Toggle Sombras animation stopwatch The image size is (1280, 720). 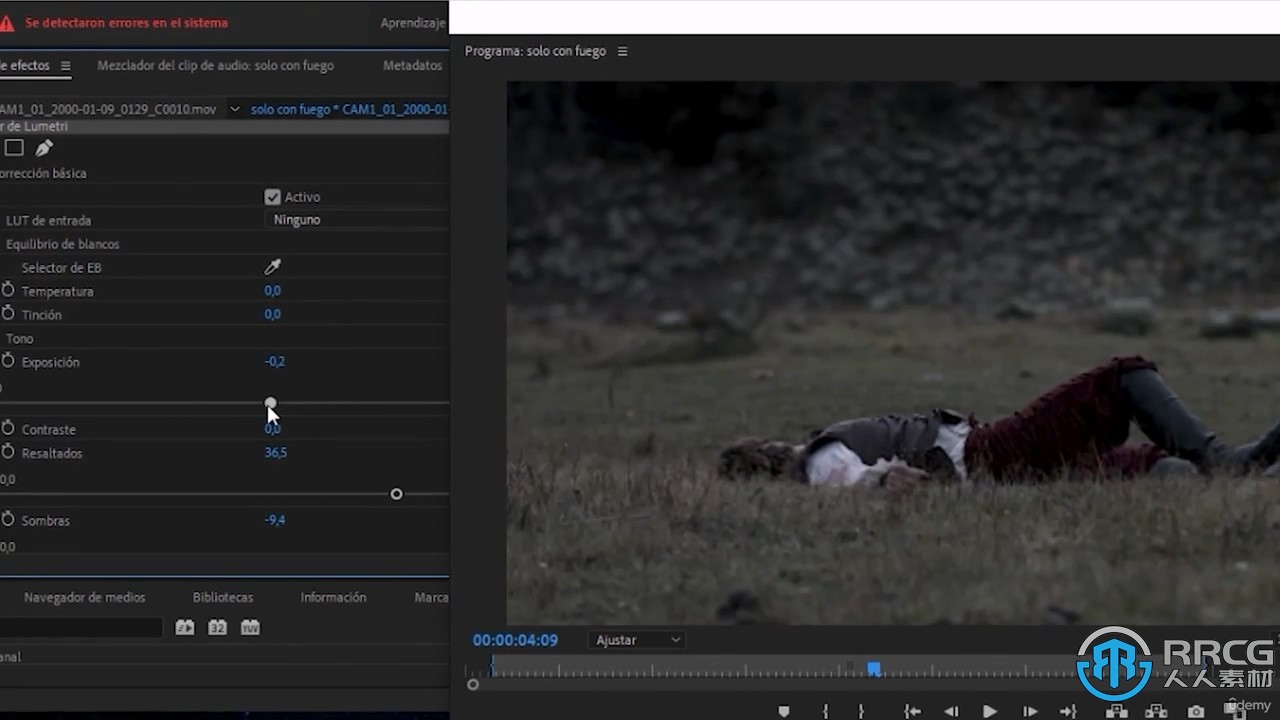8,519
